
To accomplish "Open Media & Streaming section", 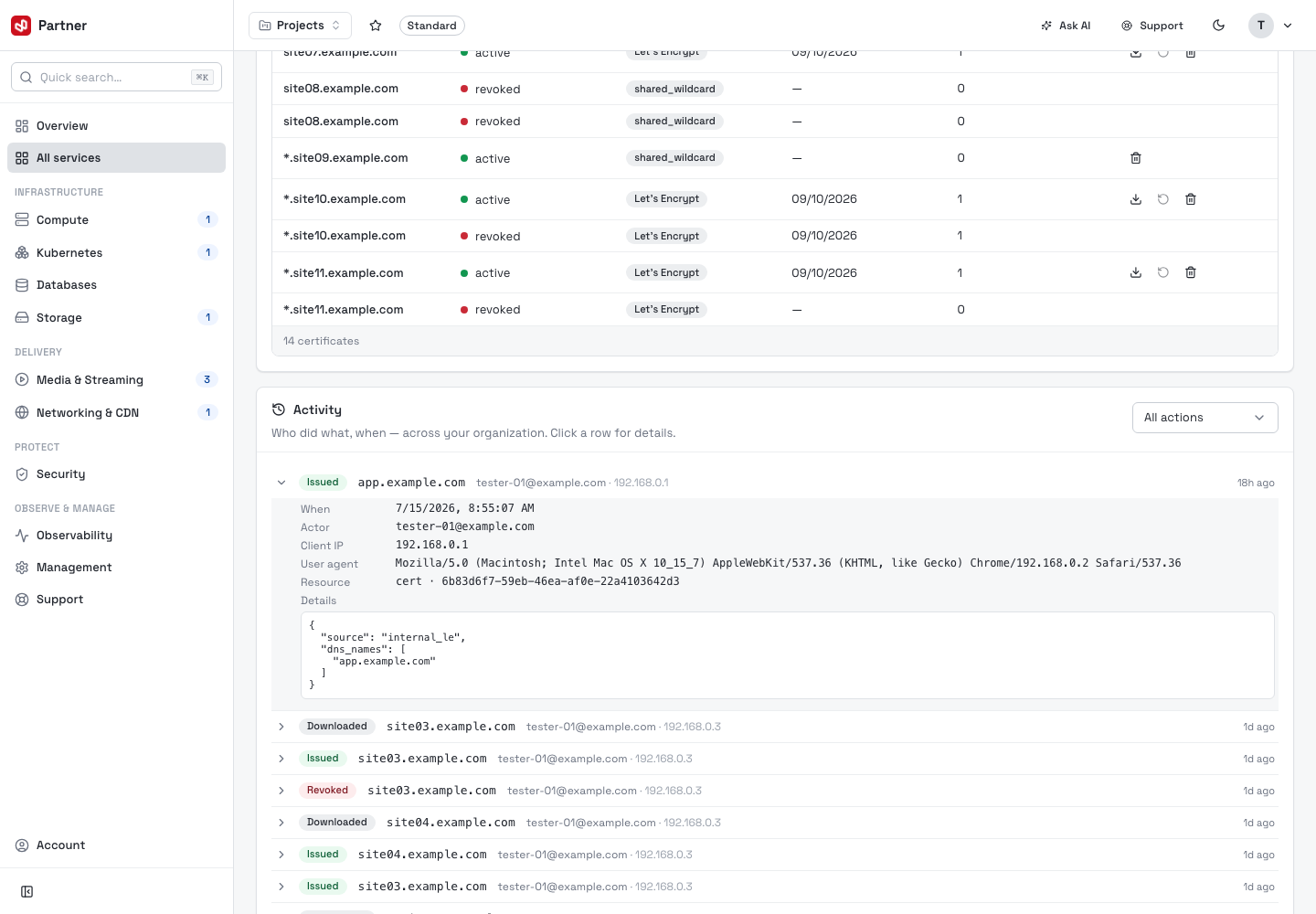I will [116, 380].
